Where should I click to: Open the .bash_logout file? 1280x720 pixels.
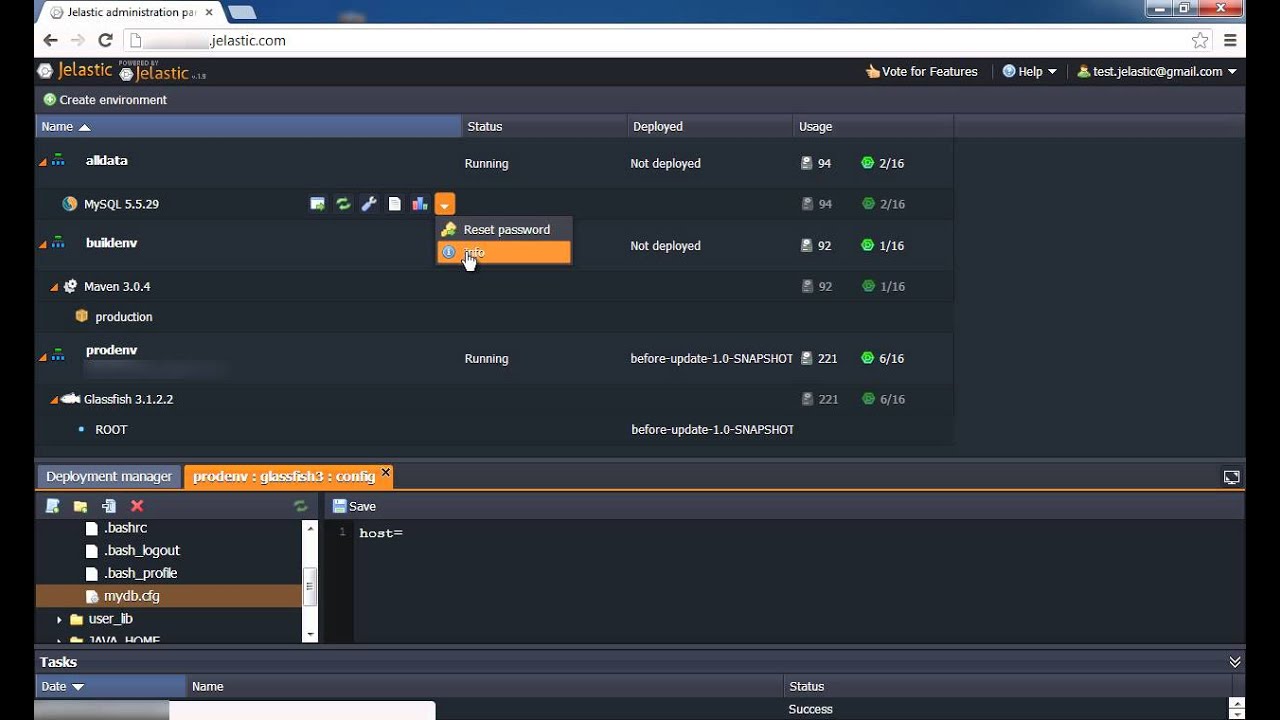pyautogui.click(x=141, y=551)
